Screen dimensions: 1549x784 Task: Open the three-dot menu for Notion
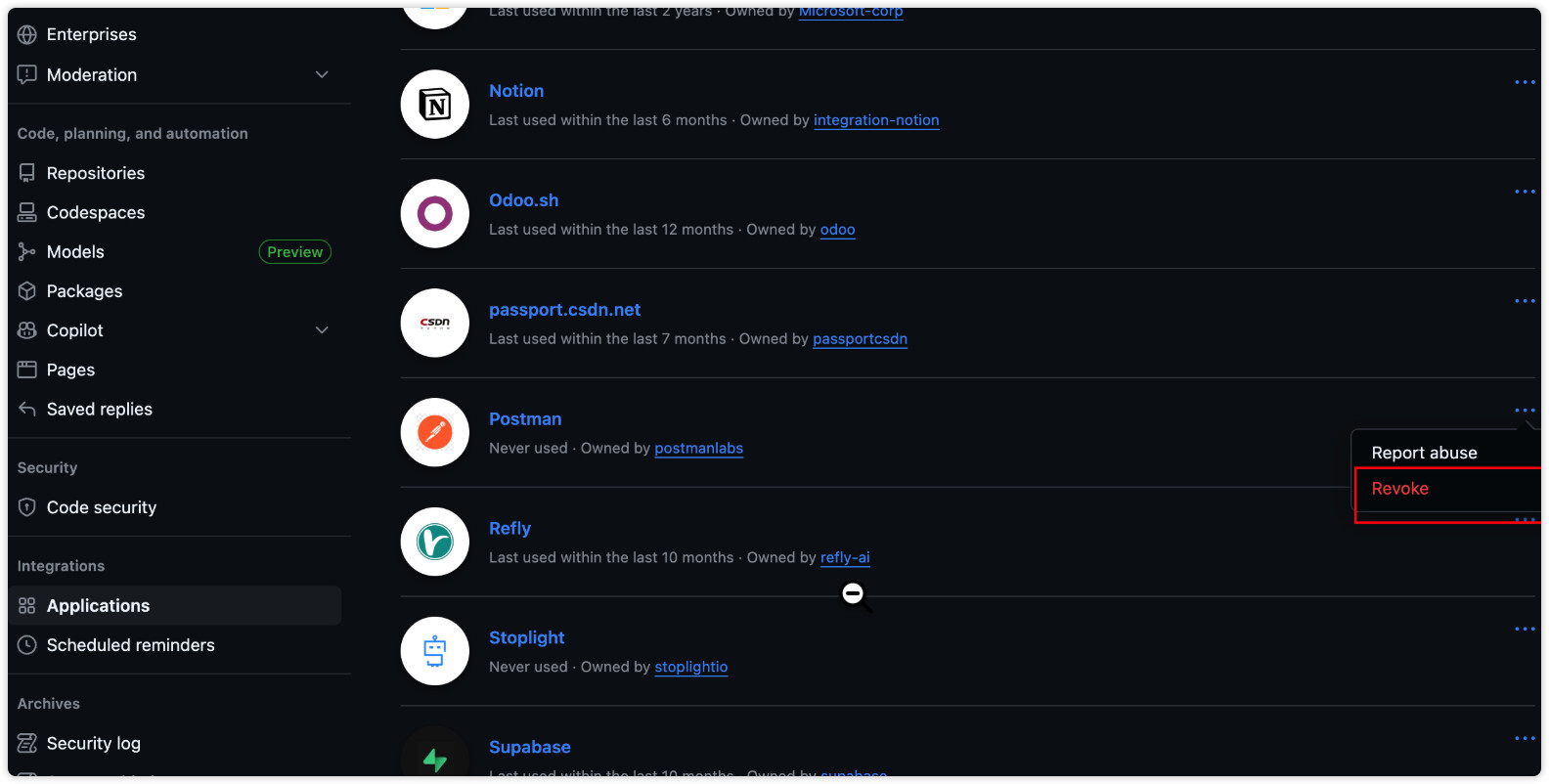(1524, 83)
